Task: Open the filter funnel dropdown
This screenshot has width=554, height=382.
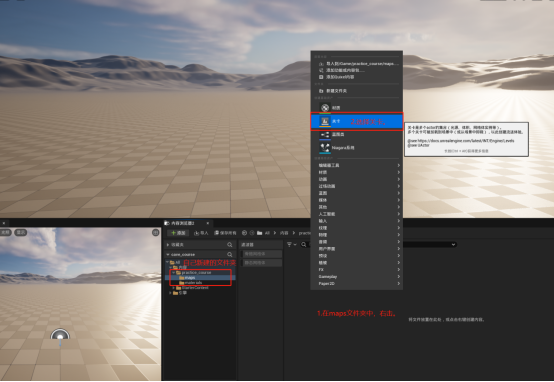Action: point(291,245)
